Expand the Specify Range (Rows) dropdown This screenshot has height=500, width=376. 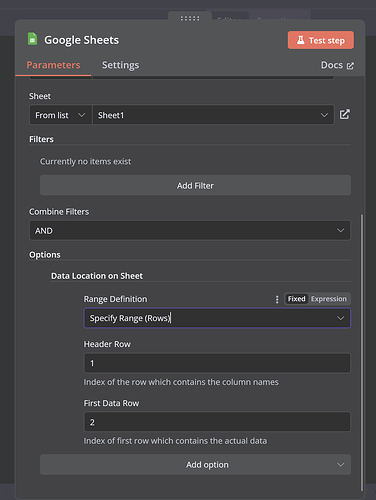[x=217, y=318]
